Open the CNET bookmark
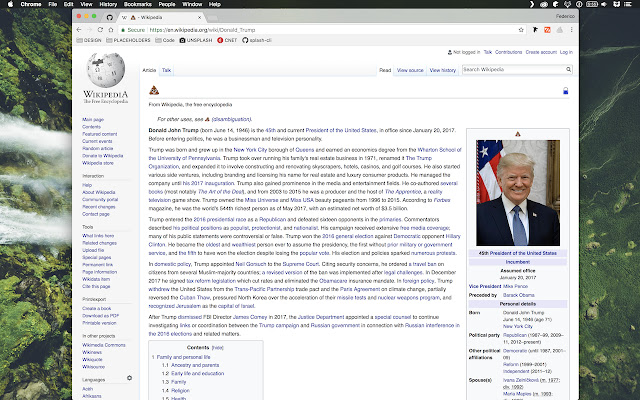The width and height of the screenshot is (640, 400). point(227,40)
